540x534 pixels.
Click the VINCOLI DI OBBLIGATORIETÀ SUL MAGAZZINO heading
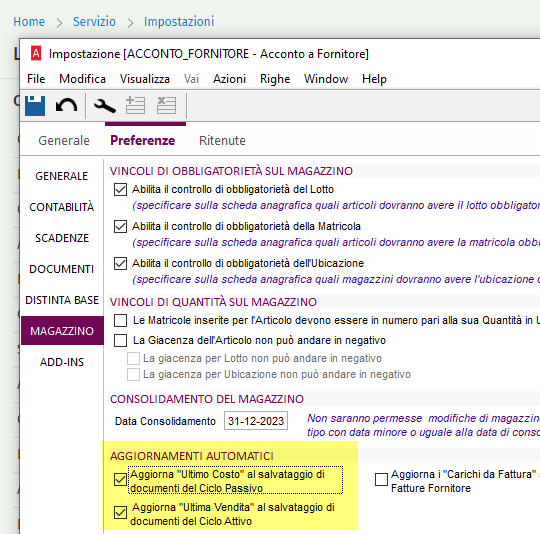coord(231,171)
